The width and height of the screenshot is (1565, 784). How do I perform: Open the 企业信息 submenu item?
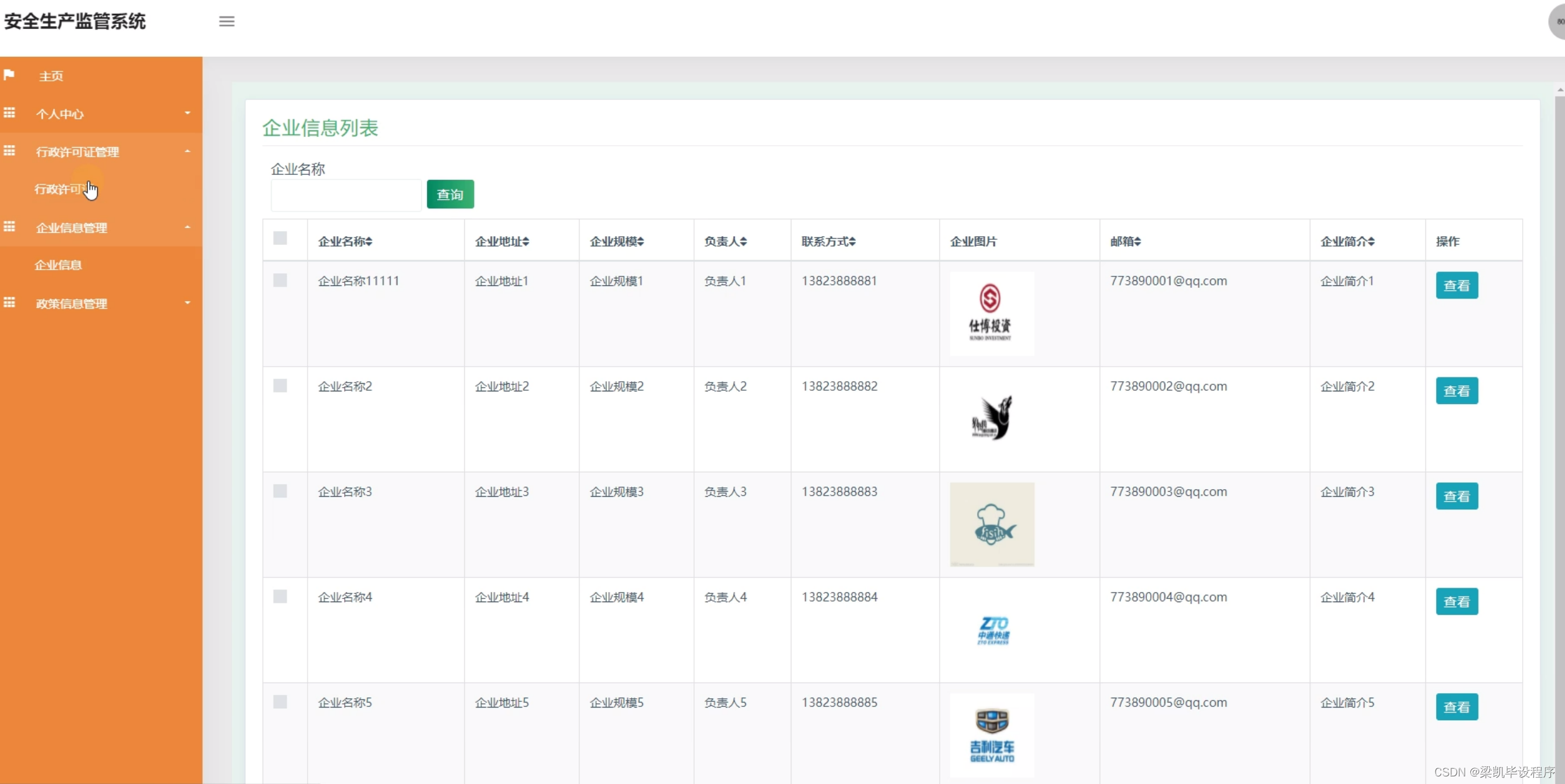click(58, 265)
